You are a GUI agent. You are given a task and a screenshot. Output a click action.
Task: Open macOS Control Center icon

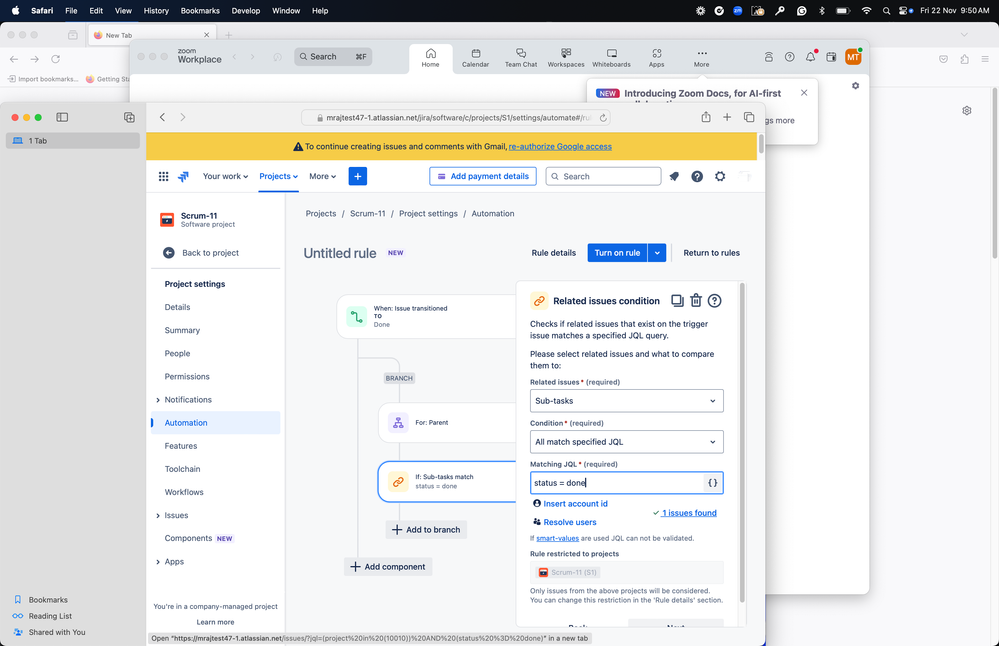[x=905, y=11]
